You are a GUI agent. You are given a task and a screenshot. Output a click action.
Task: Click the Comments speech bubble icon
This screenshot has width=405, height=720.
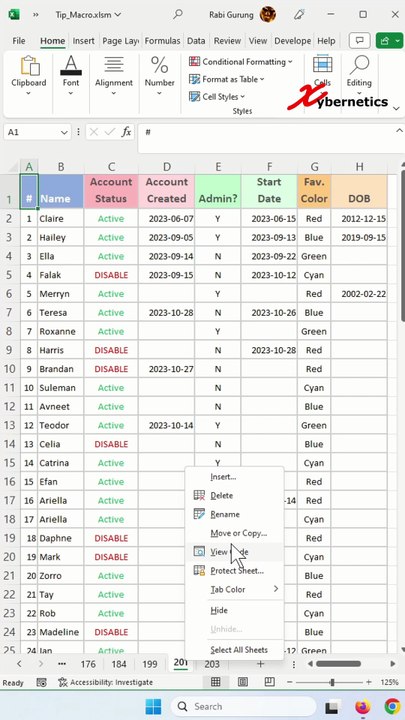(x=360, y=41)
